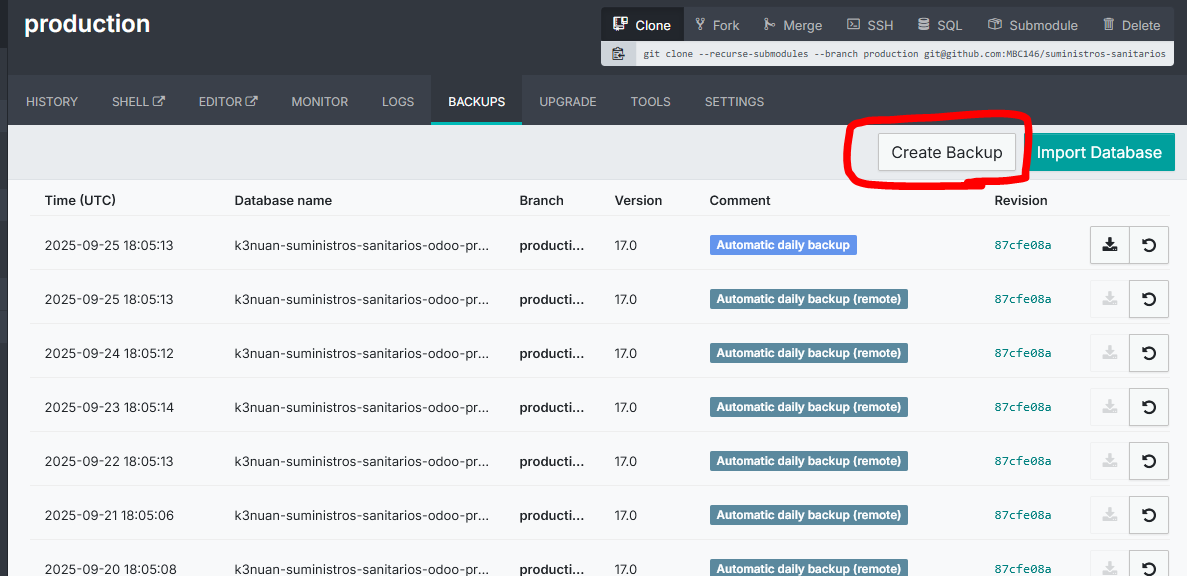The image size is (1187, 576).
Task: Click the Create Backup button
Action: (946, 153)
